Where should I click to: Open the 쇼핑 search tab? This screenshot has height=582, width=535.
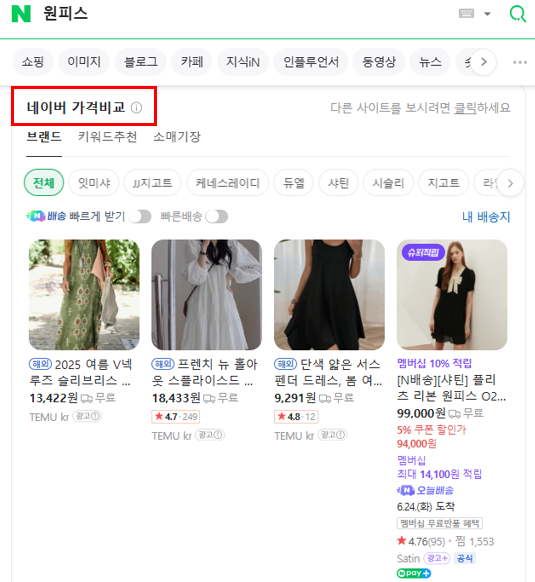tap(33, 62)
